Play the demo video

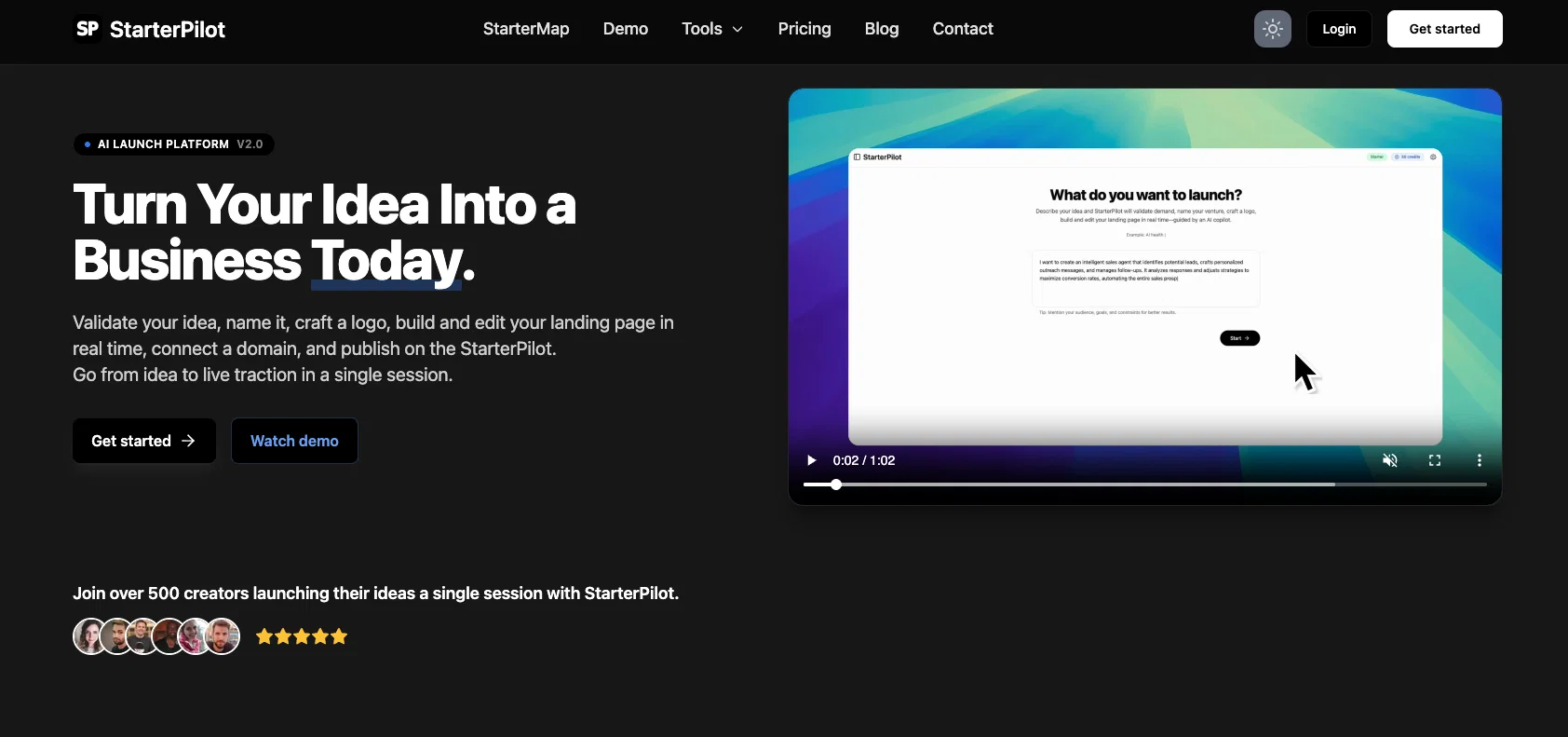(811, 460)
